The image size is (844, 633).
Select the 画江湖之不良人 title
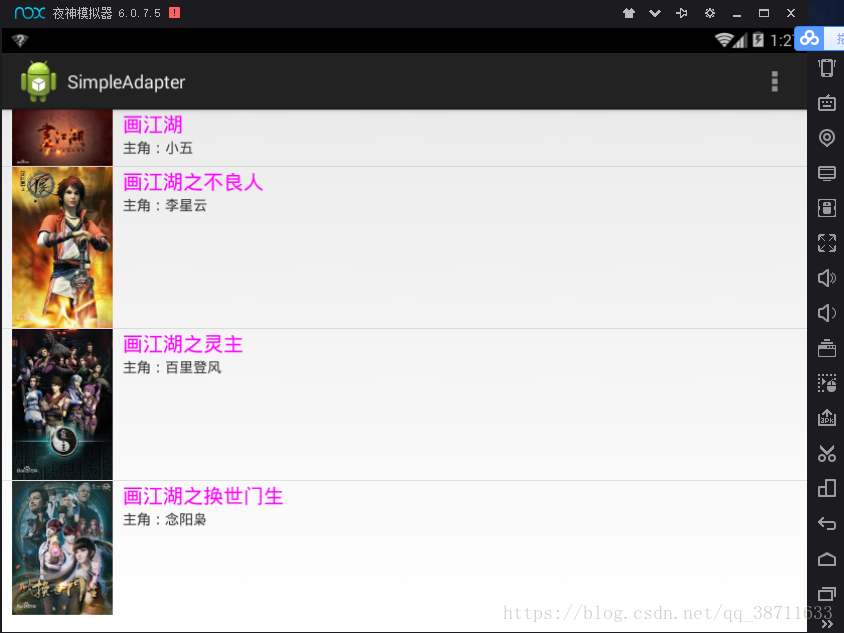193,182
